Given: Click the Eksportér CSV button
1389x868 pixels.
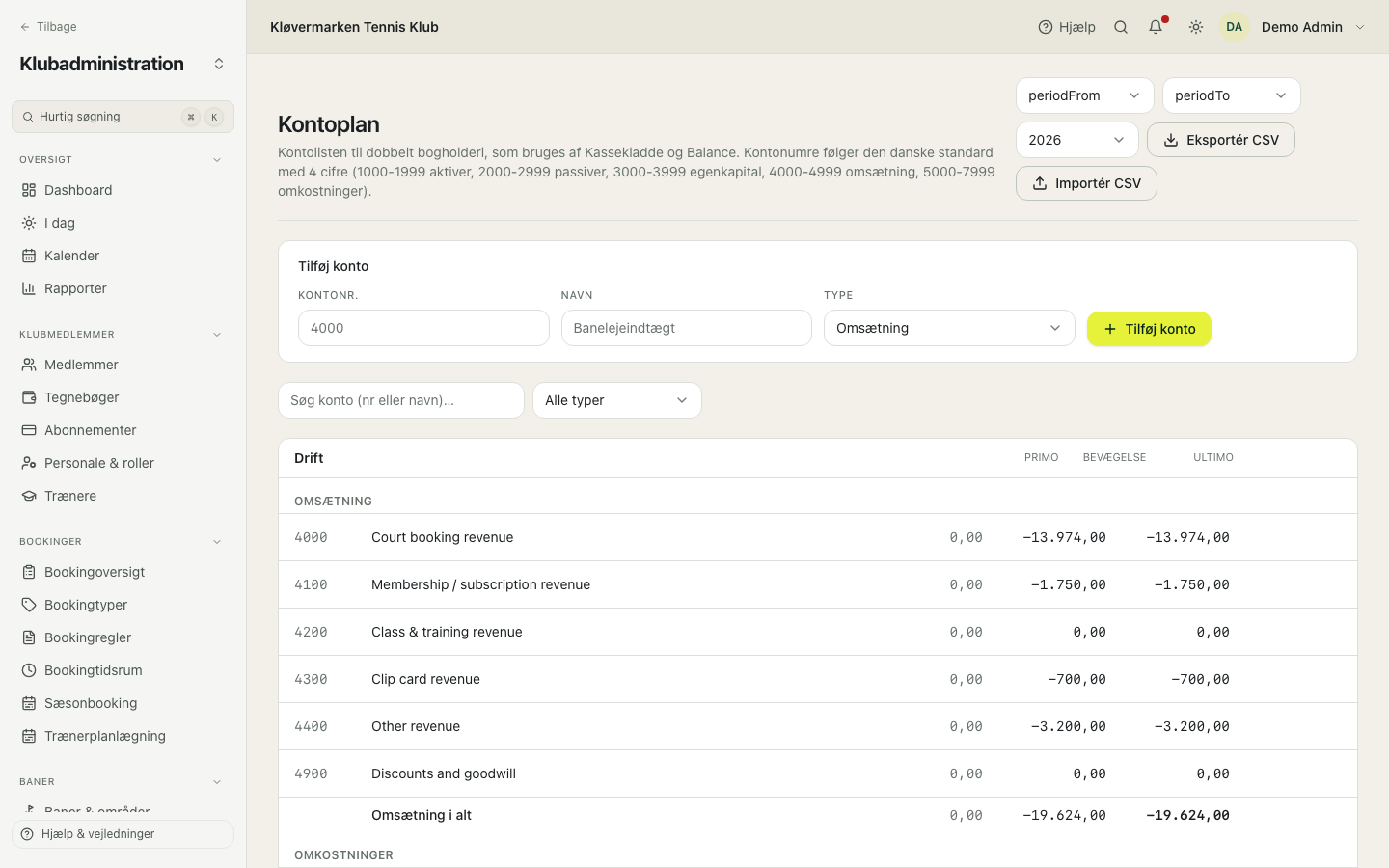Looking at the screenshot, I should 1221,140.
